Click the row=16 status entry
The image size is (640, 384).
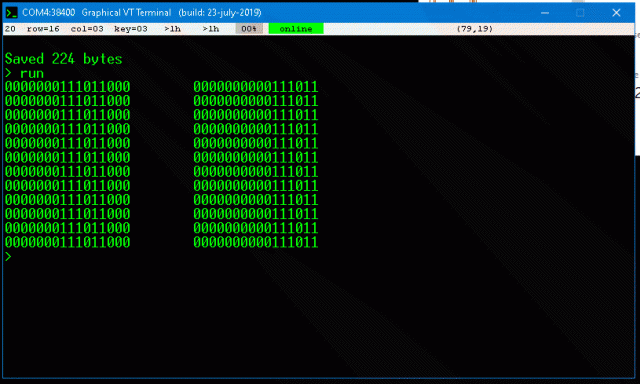pos(43,29)
